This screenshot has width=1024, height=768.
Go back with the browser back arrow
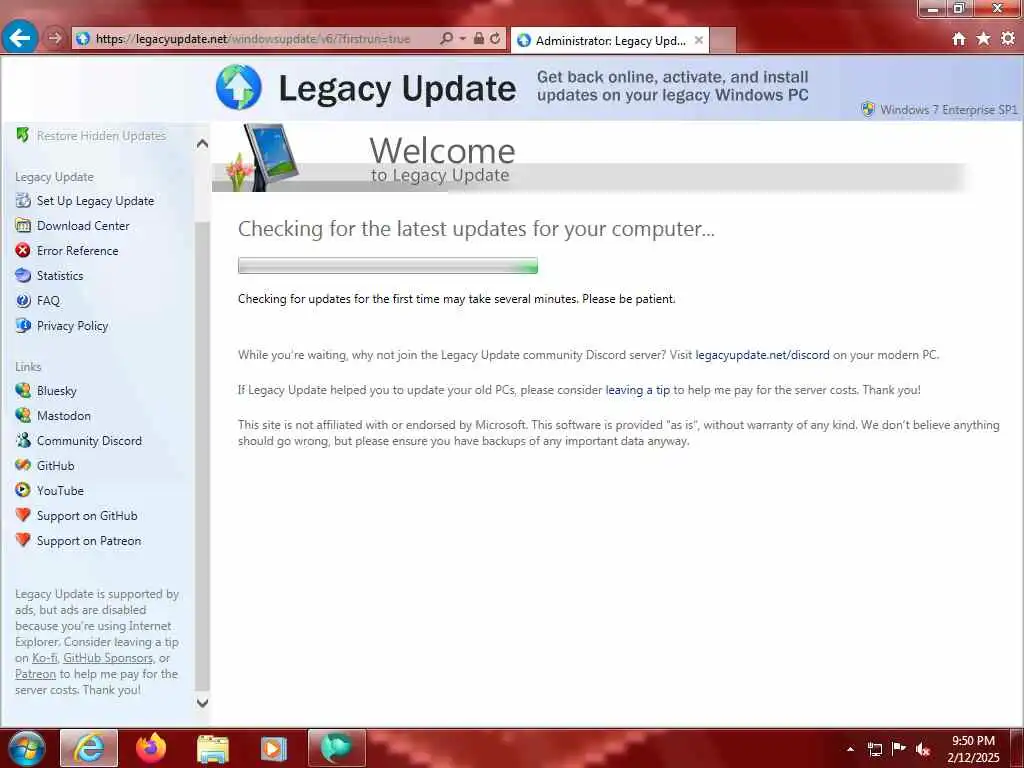[19, 38]
